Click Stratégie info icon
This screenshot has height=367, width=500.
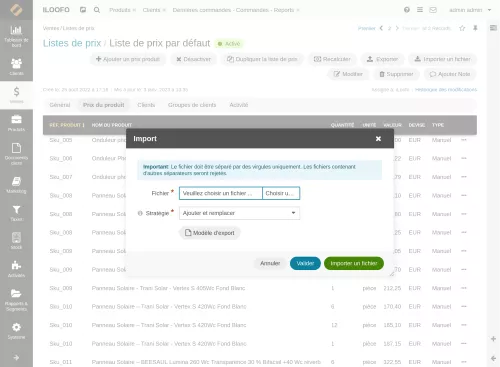click(x=140, y=213)
